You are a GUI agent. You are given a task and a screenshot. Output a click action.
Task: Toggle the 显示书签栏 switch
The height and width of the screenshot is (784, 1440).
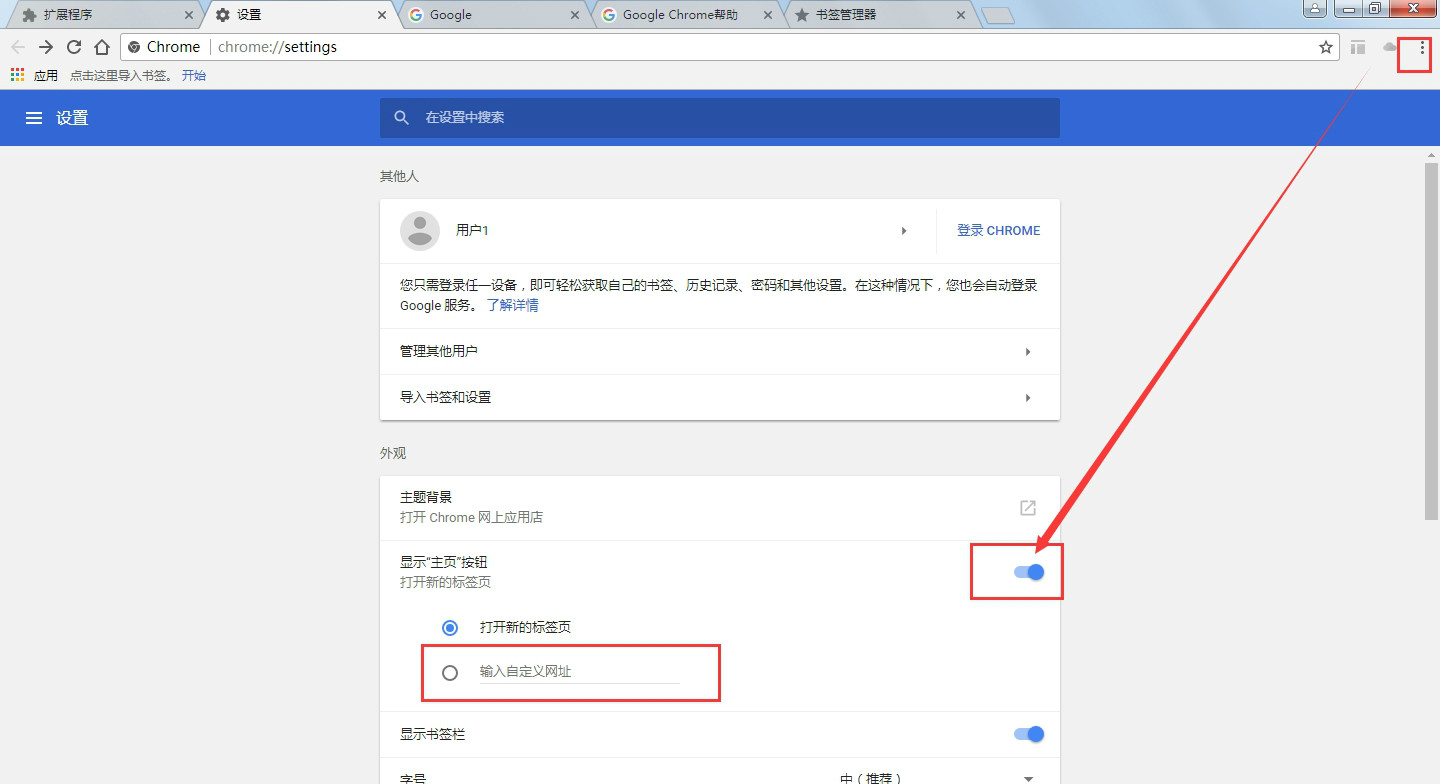1029,734
